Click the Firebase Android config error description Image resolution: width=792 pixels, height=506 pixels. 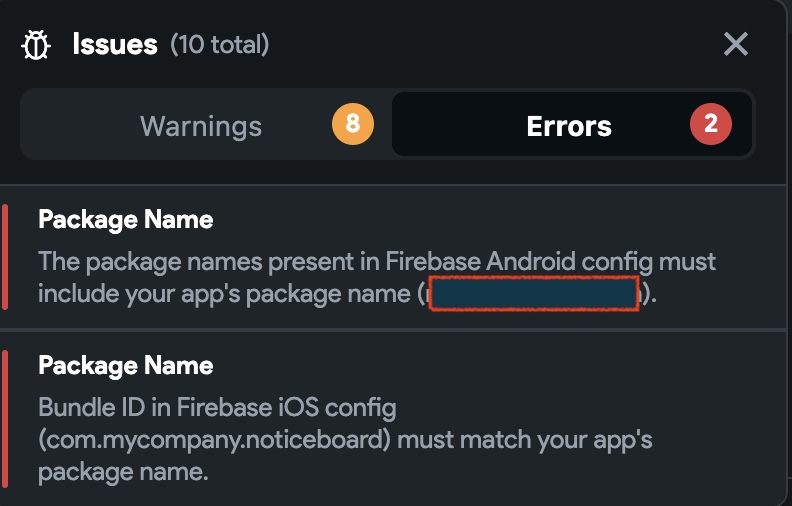pos(377,277)
